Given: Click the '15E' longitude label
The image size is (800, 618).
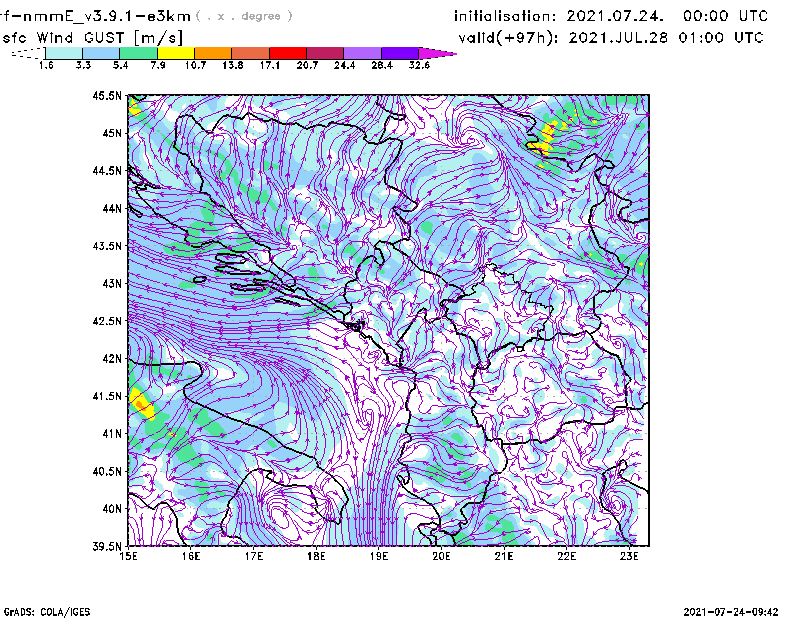Looking at the screenshot, I should tap(128, 556).
